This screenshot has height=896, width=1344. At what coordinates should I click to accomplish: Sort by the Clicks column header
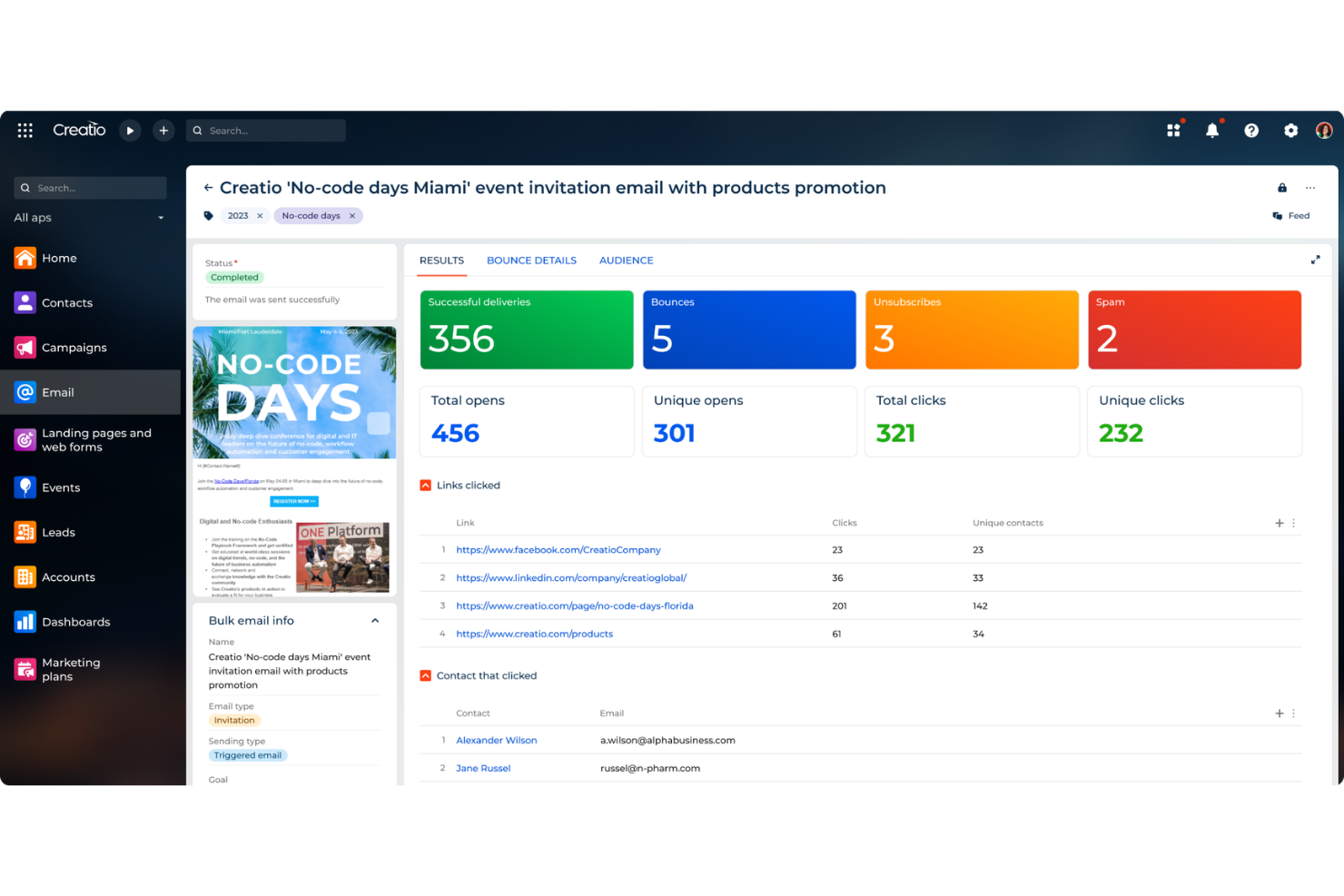tap(845, 523)
